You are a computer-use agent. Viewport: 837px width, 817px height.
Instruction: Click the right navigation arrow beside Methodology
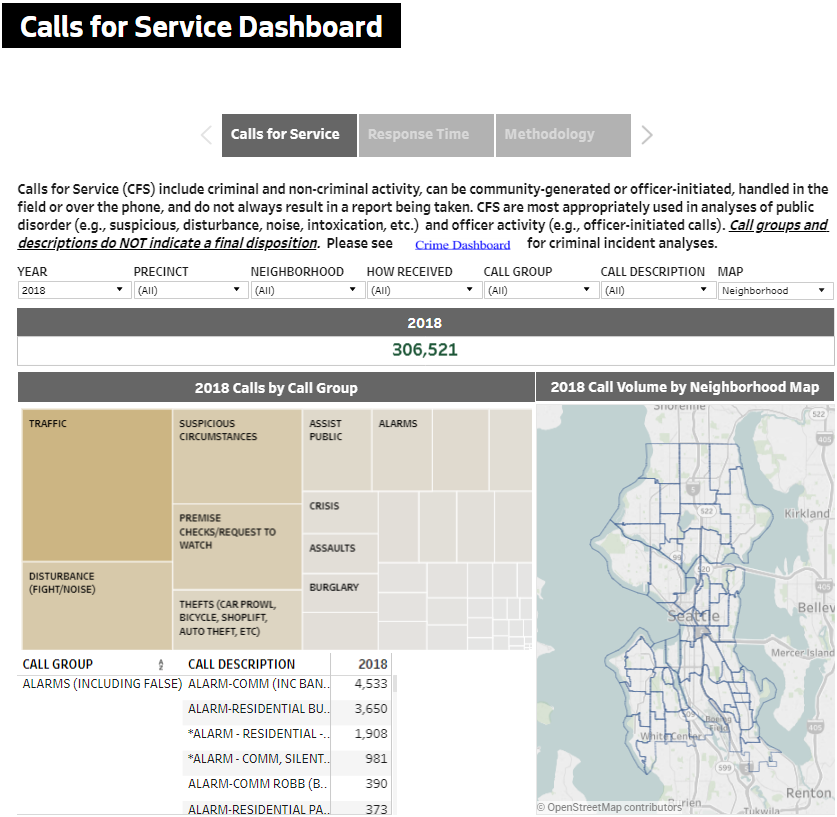(646, 135)
